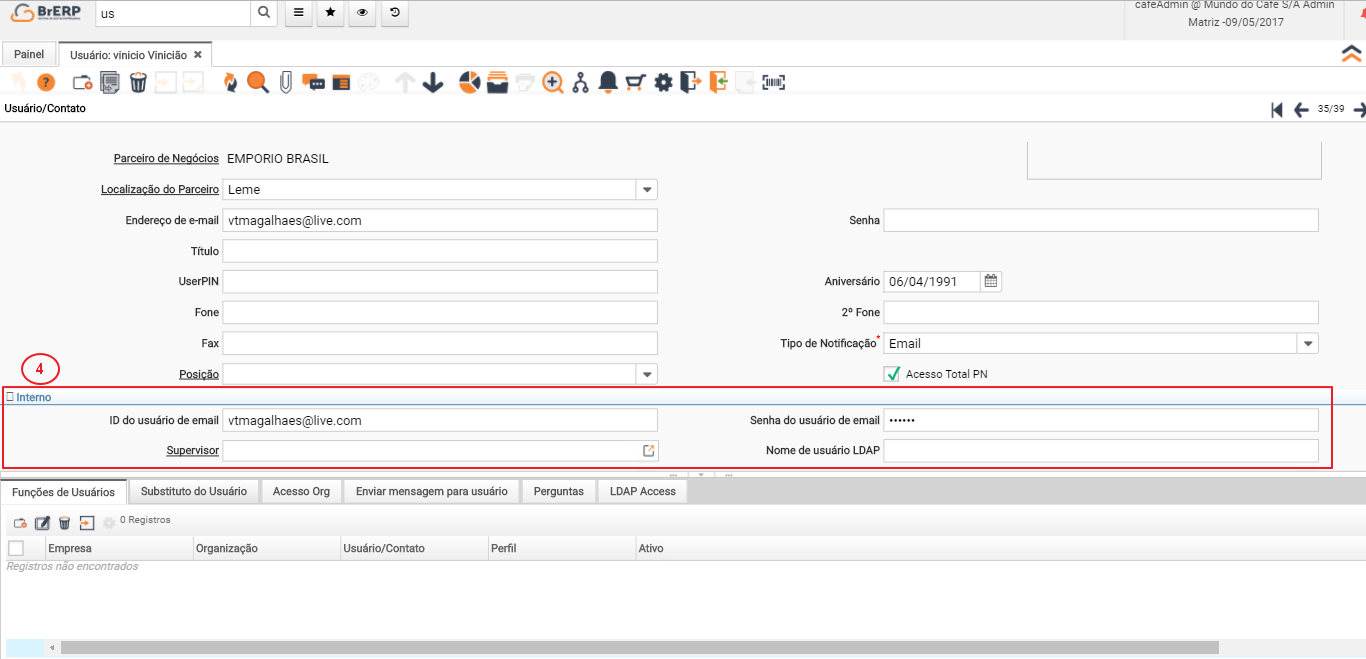Click the Supervisor field label link
This screenshot has width=1366, height=659.
(193, 451)
